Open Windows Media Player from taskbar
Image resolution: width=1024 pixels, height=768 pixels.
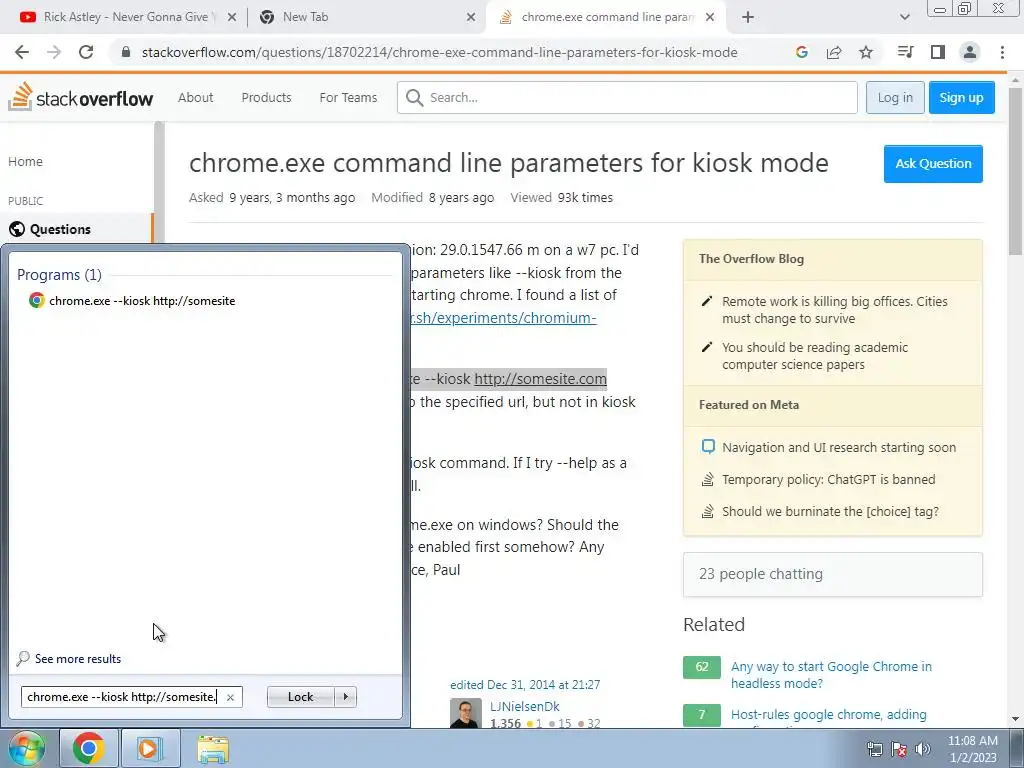(x=149, y=748)
